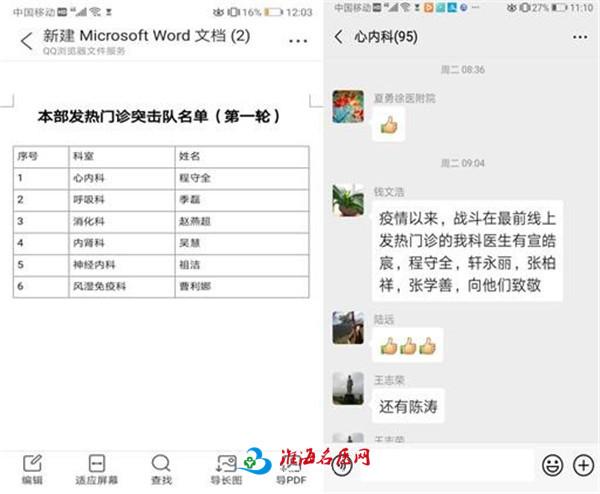Tap the plus icon for more attachments

pyautogui.click(x=583, y=464)
